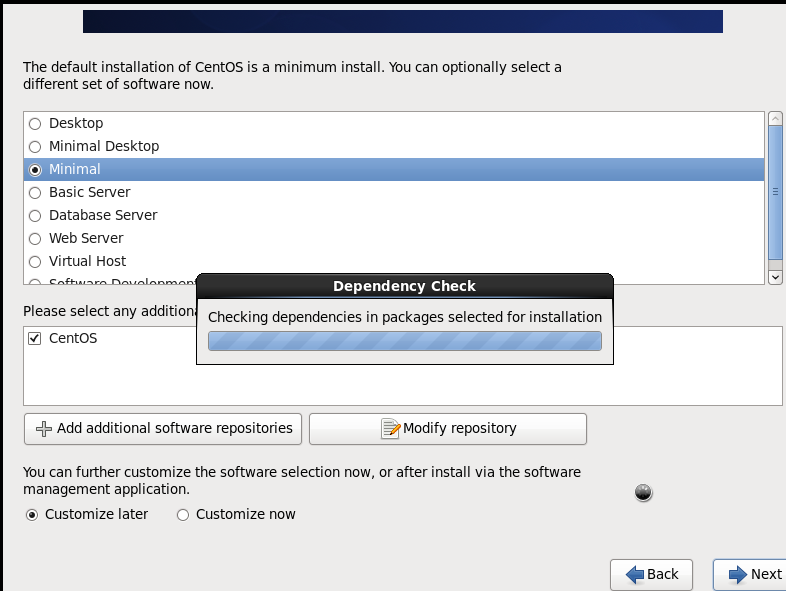
Task: Click the software list scrollbar thumb
Action: pos(775,190)
